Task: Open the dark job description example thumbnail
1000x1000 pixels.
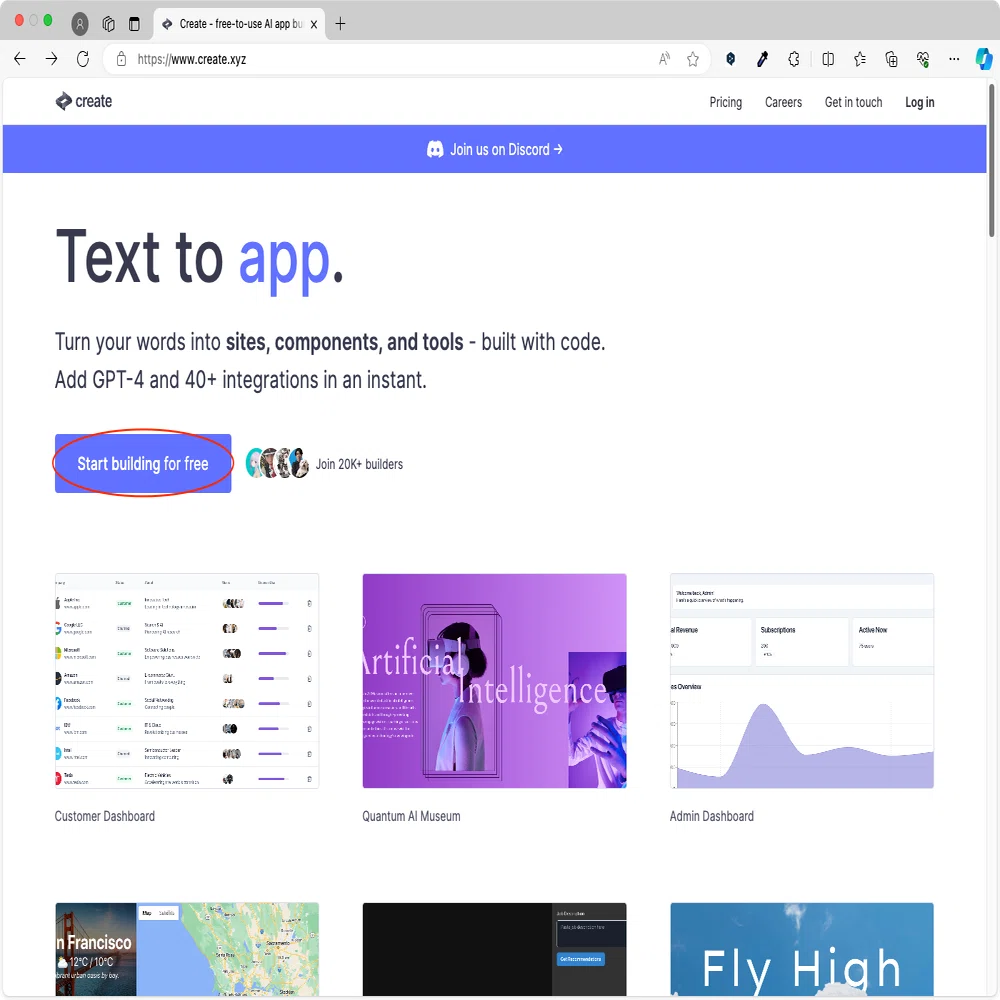Action: [x=494, y=949]
